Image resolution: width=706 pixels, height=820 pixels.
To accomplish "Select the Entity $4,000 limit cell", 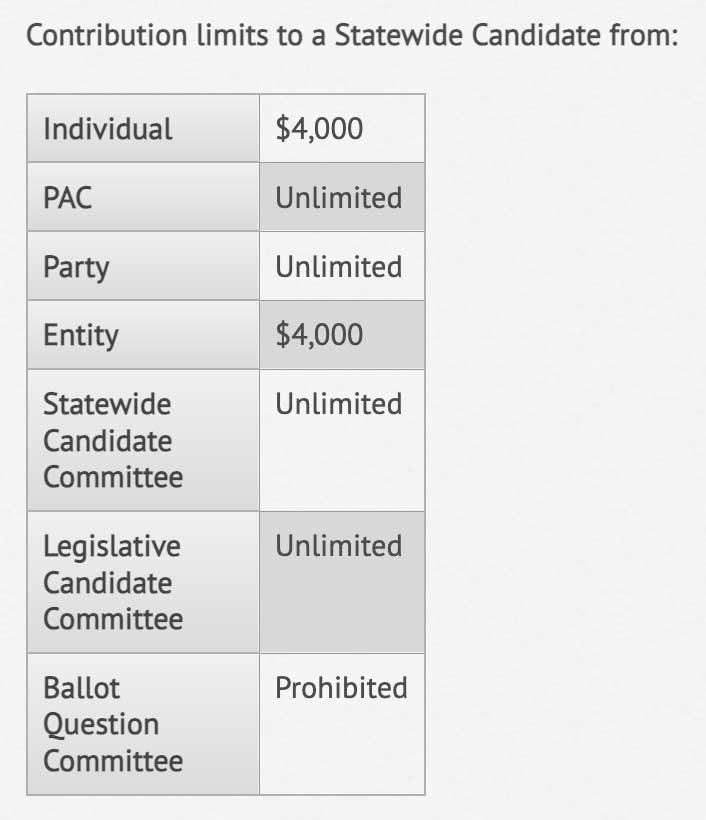I will (342, 335).
